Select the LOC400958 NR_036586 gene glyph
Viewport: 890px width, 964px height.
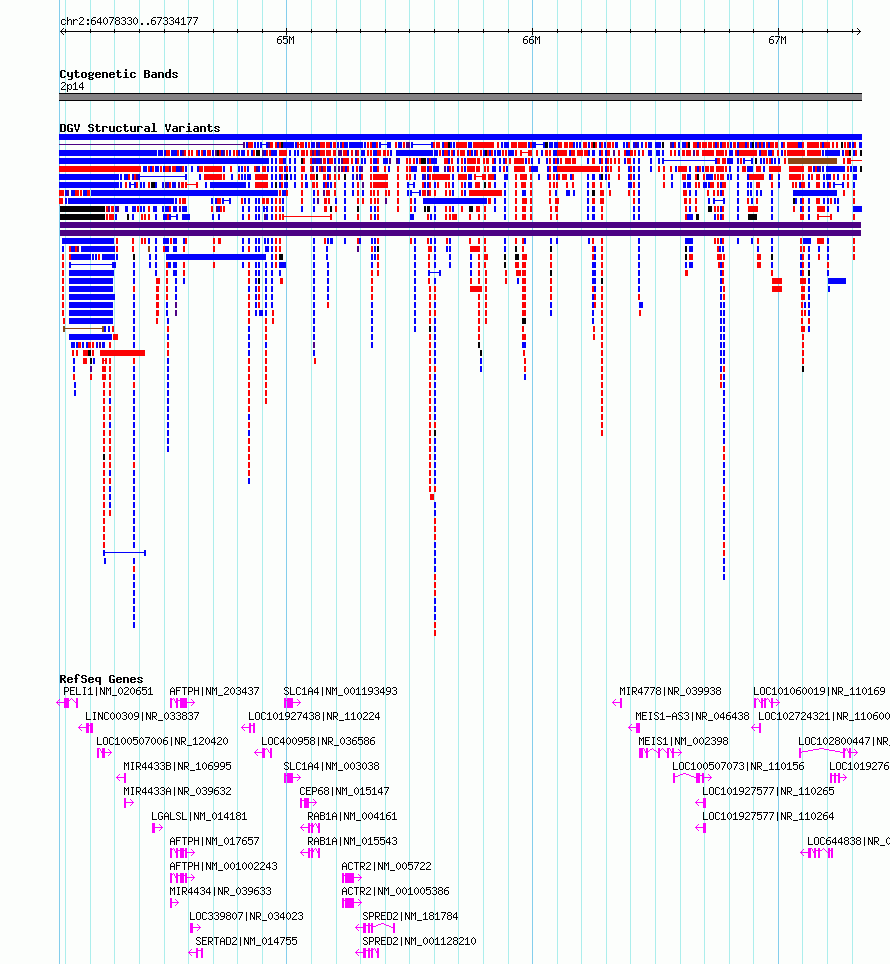pyautogui.click(x=263, y=753)
